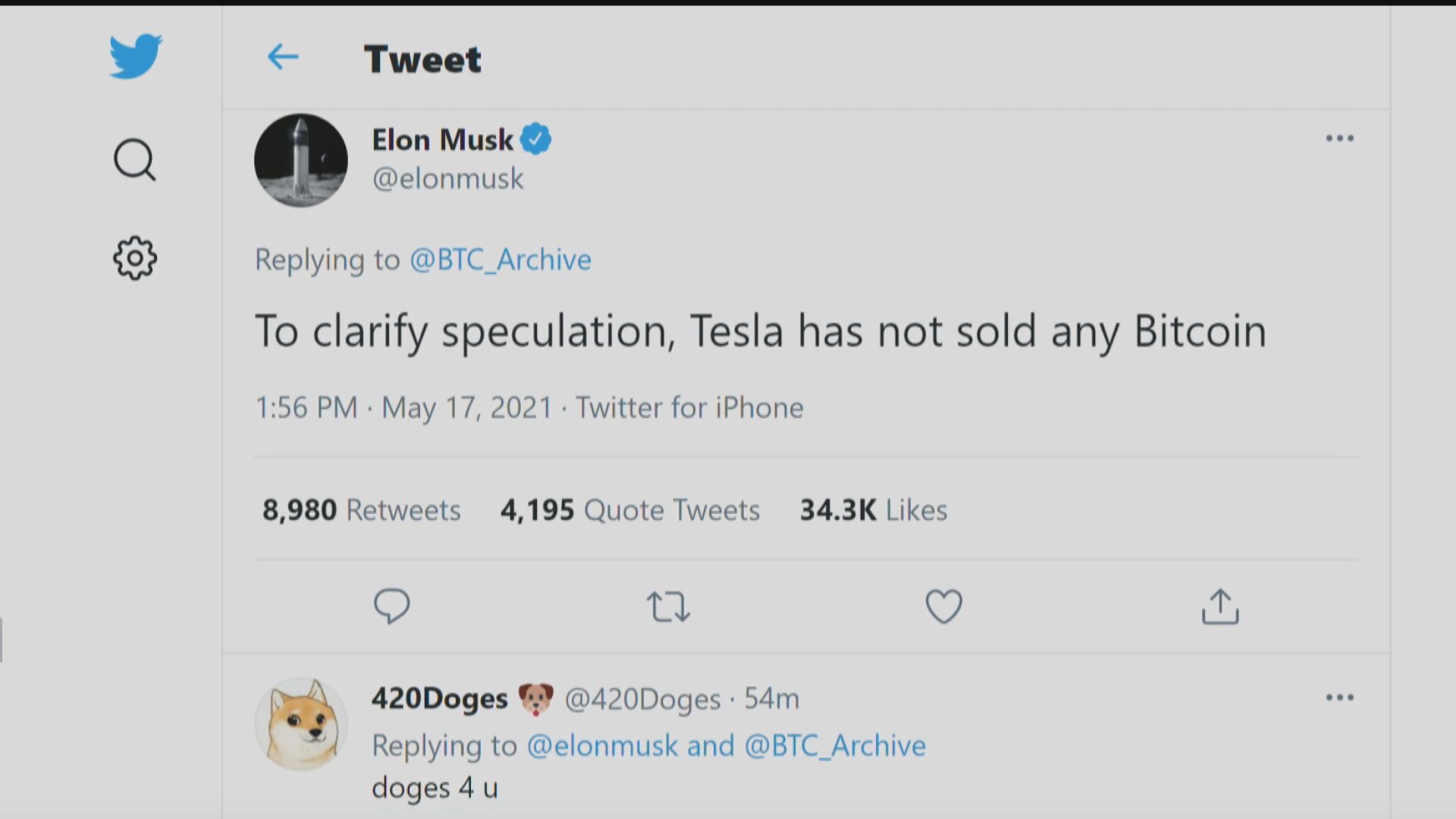This screenshot has height=819, width=1456.
Task: View the 4,195 Quote Tweets
Action: click(x=629, y=510)
